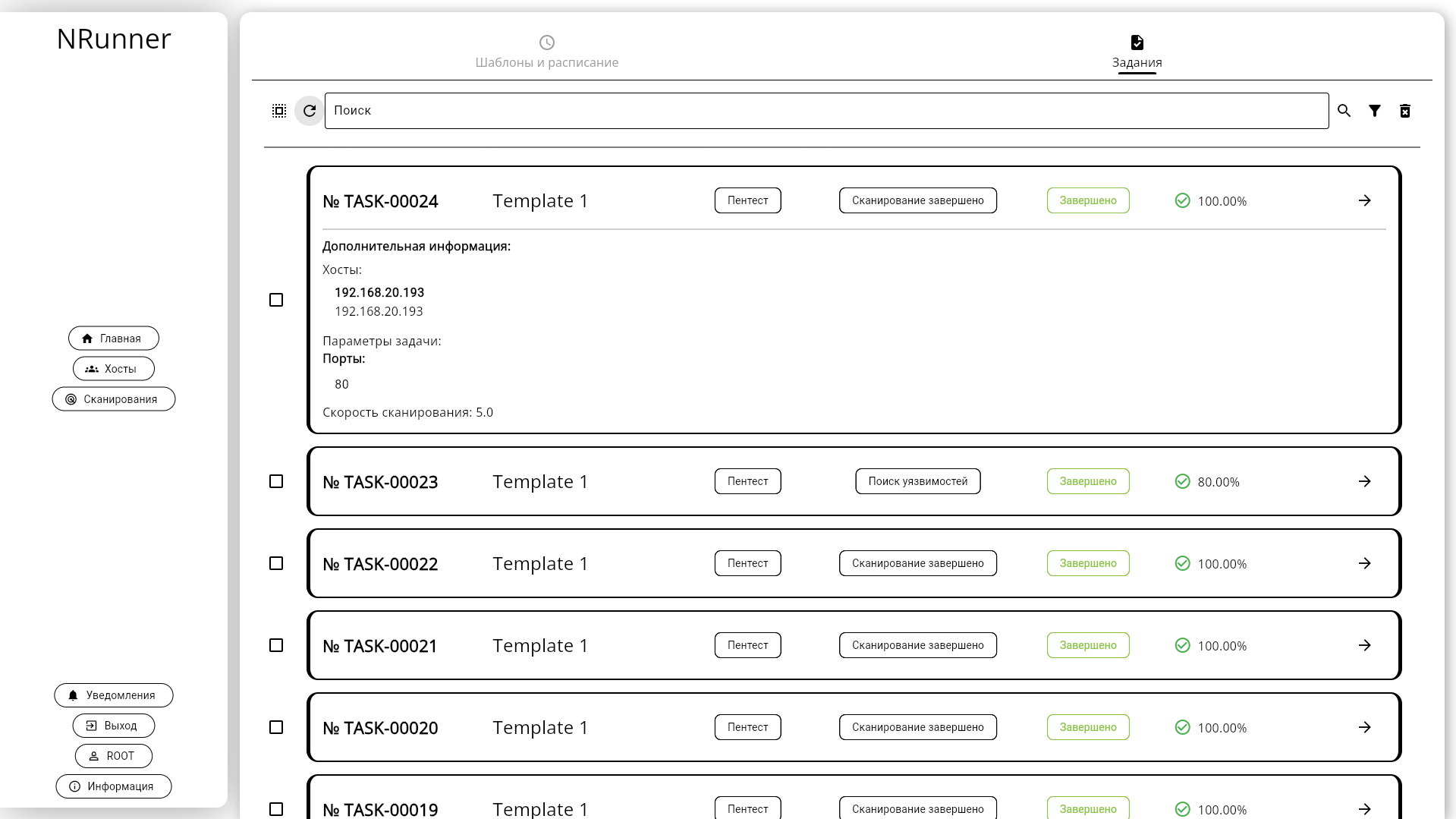The image size is (1456, 819).
Task: Expand the TASK-00020 details
Action: [x=854, y=727]
